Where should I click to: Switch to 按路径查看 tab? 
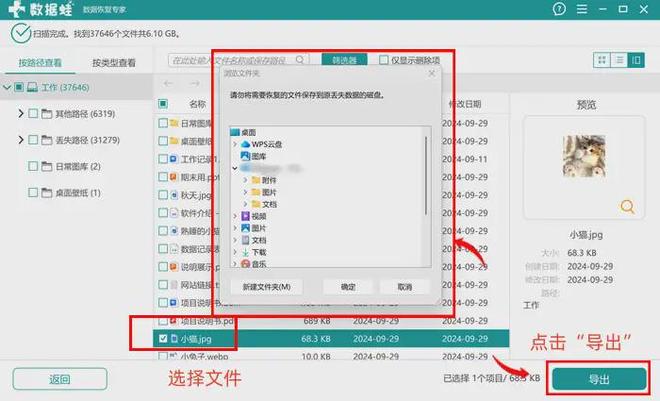click(x=40, y=63)
